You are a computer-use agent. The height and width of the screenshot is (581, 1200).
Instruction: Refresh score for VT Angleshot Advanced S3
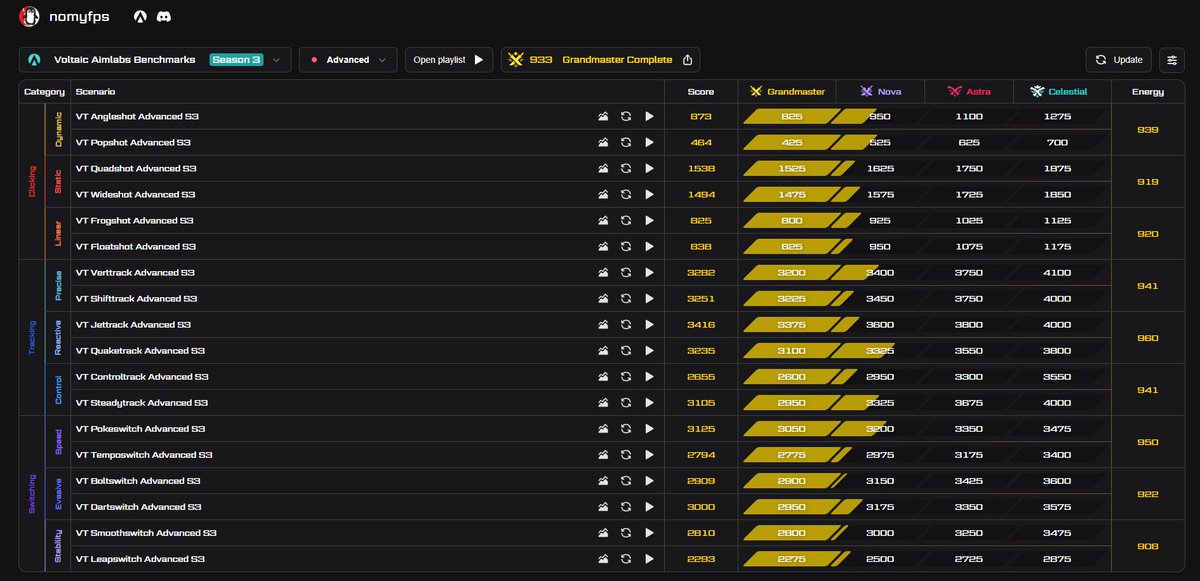(626, 116)
